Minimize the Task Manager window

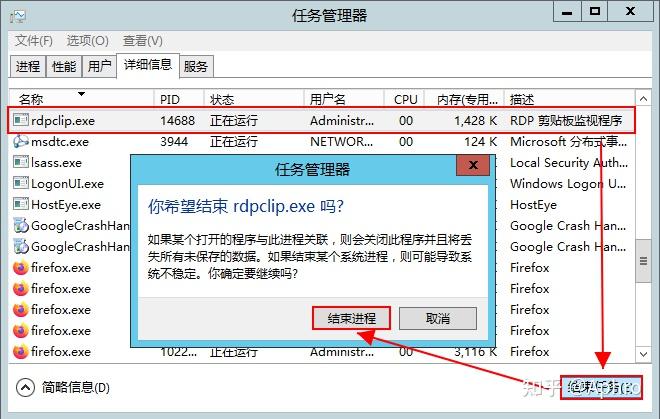567,12
